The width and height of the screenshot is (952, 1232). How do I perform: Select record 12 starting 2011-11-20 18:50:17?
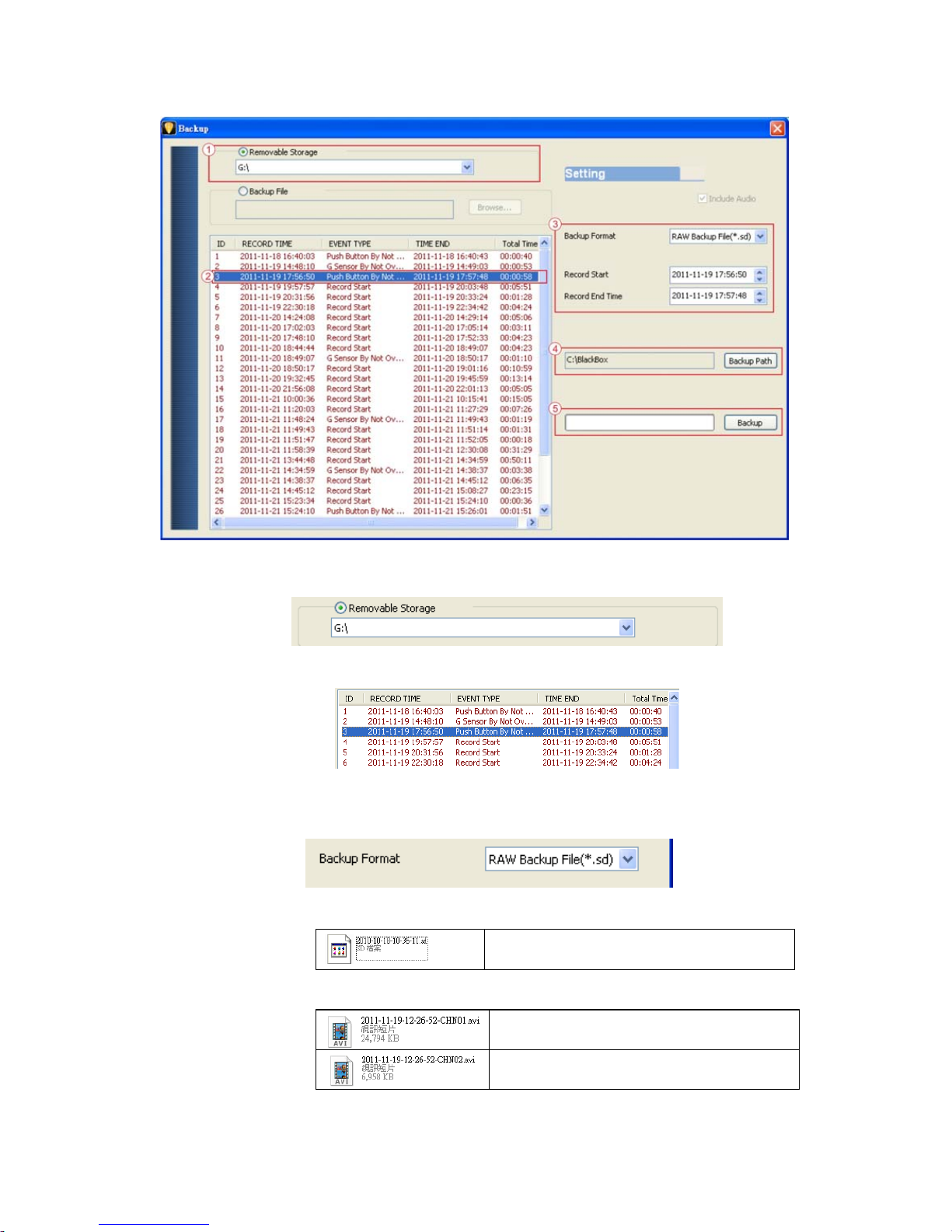click(375, 368)
